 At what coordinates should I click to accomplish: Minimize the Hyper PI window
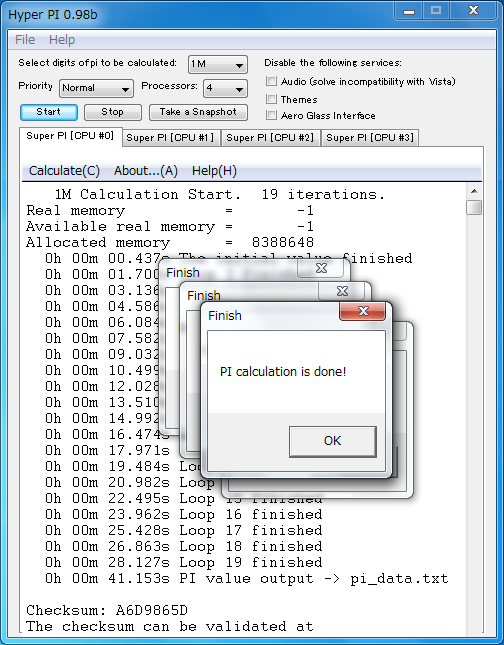(x=409, y=11)
